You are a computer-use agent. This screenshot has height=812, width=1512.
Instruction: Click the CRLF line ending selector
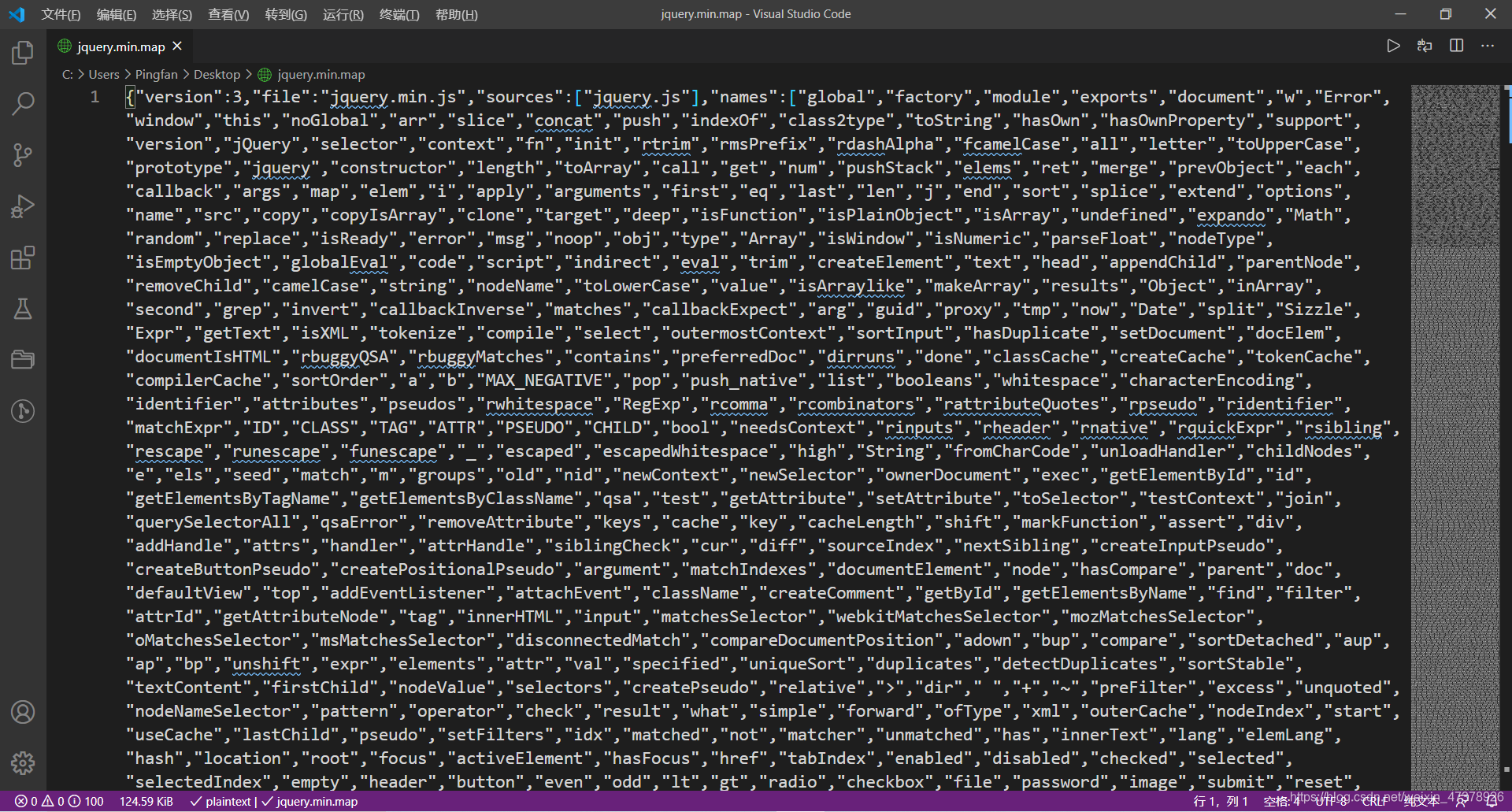click(x=1375, y=801)
